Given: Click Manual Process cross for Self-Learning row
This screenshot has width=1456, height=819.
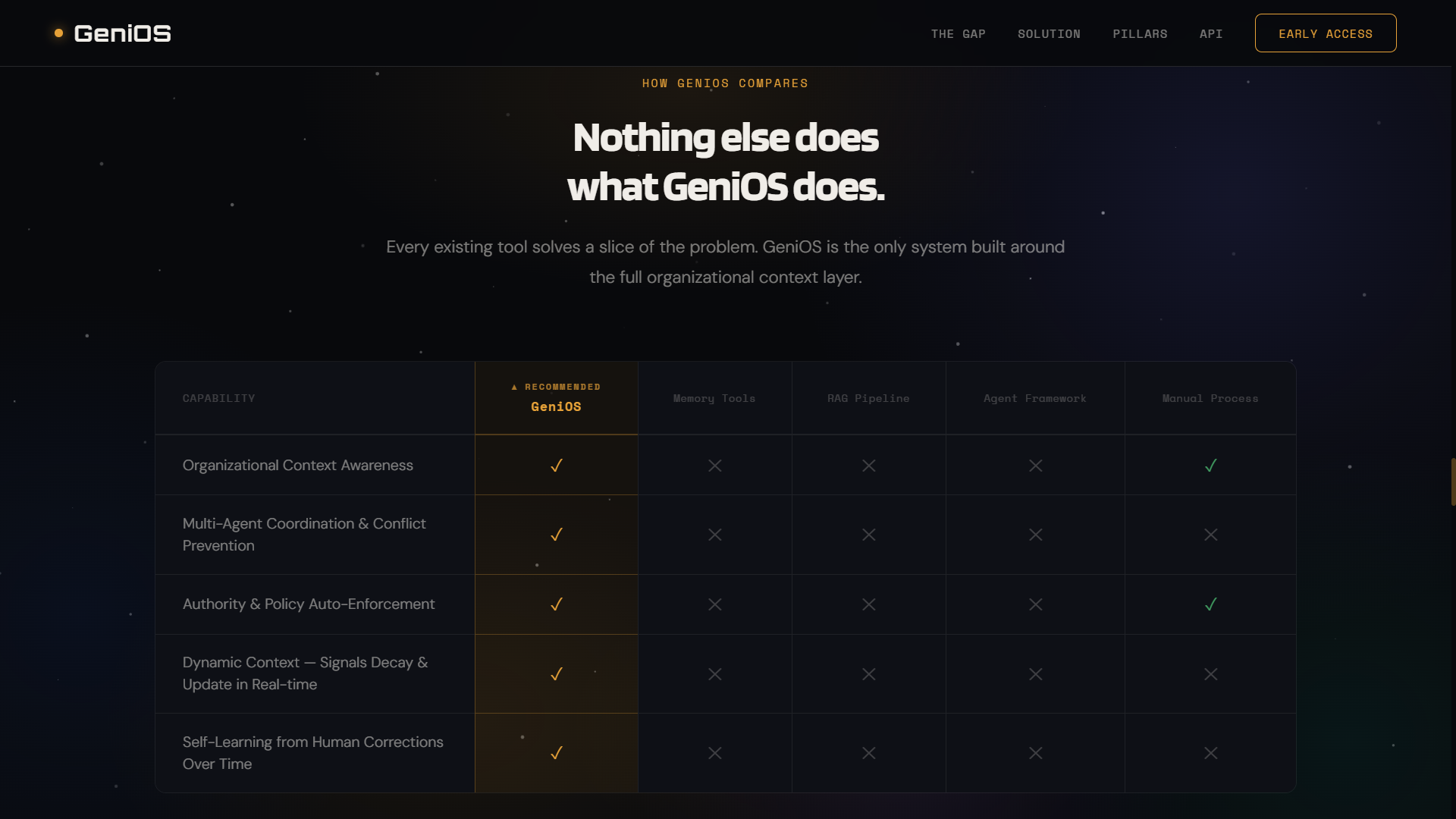Looking at the screenshot, I should (1210, 753).
